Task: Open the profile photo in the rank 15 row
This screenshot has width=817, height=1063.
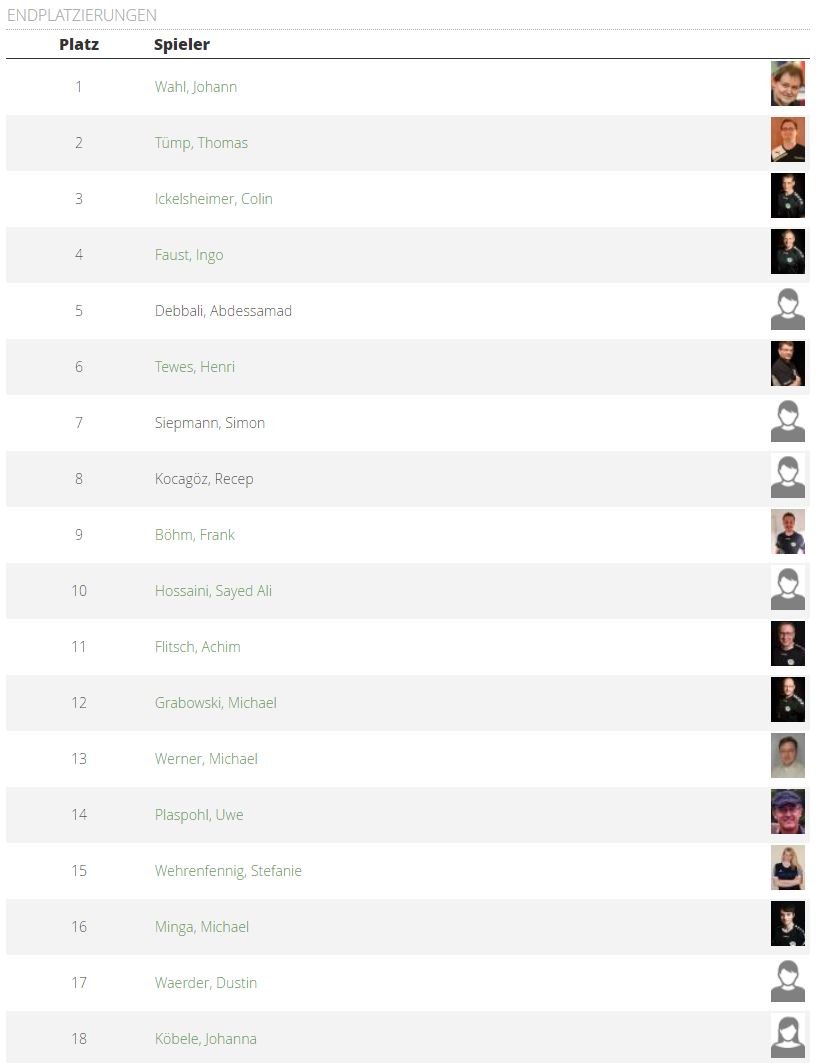Action: tap(787, 868)
